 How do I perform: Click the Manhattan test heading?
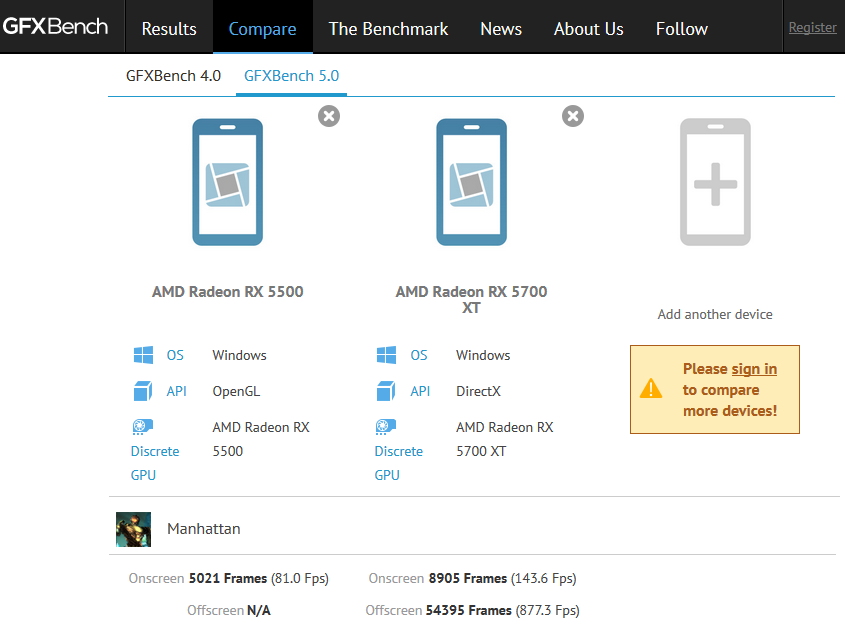(x=204, y=529)
